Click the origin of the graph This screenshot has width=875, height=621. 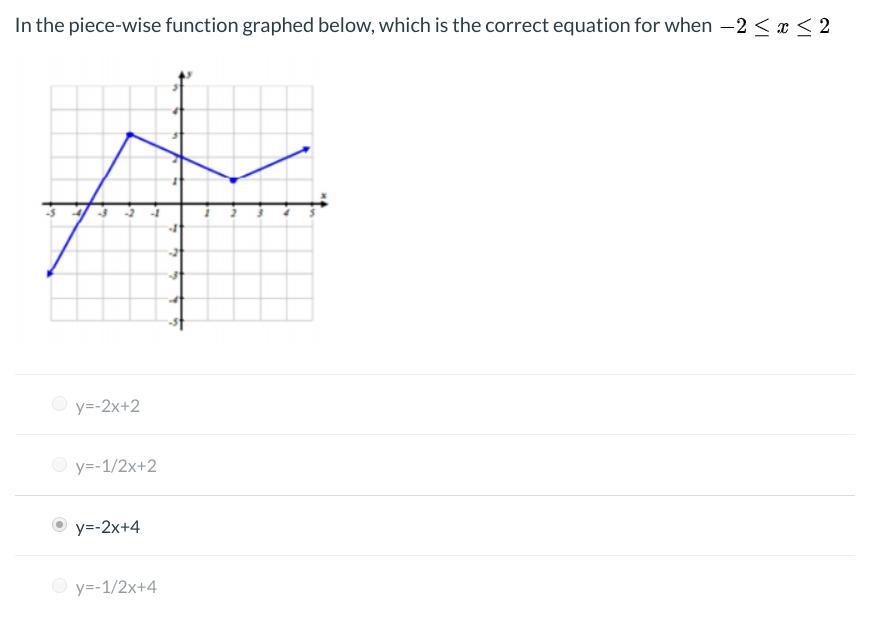(181, 204)
